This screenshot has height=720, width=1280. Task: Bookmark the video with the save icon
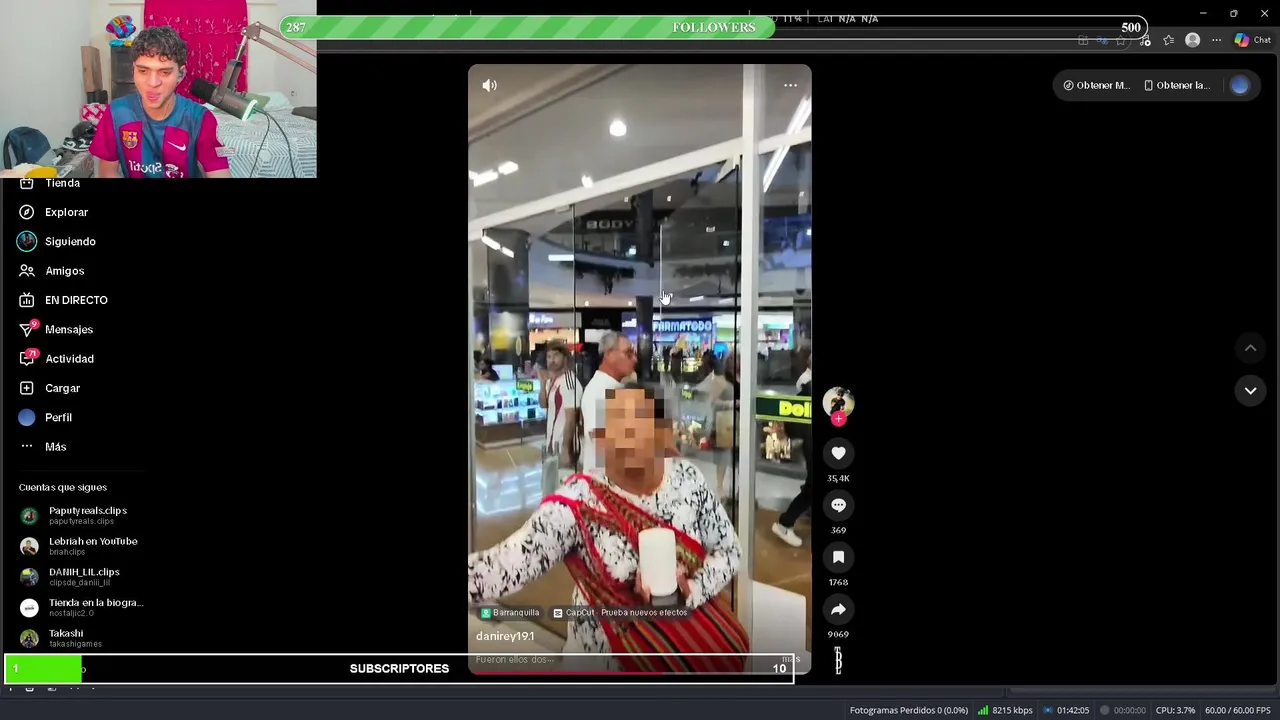(x=838, y=557)
